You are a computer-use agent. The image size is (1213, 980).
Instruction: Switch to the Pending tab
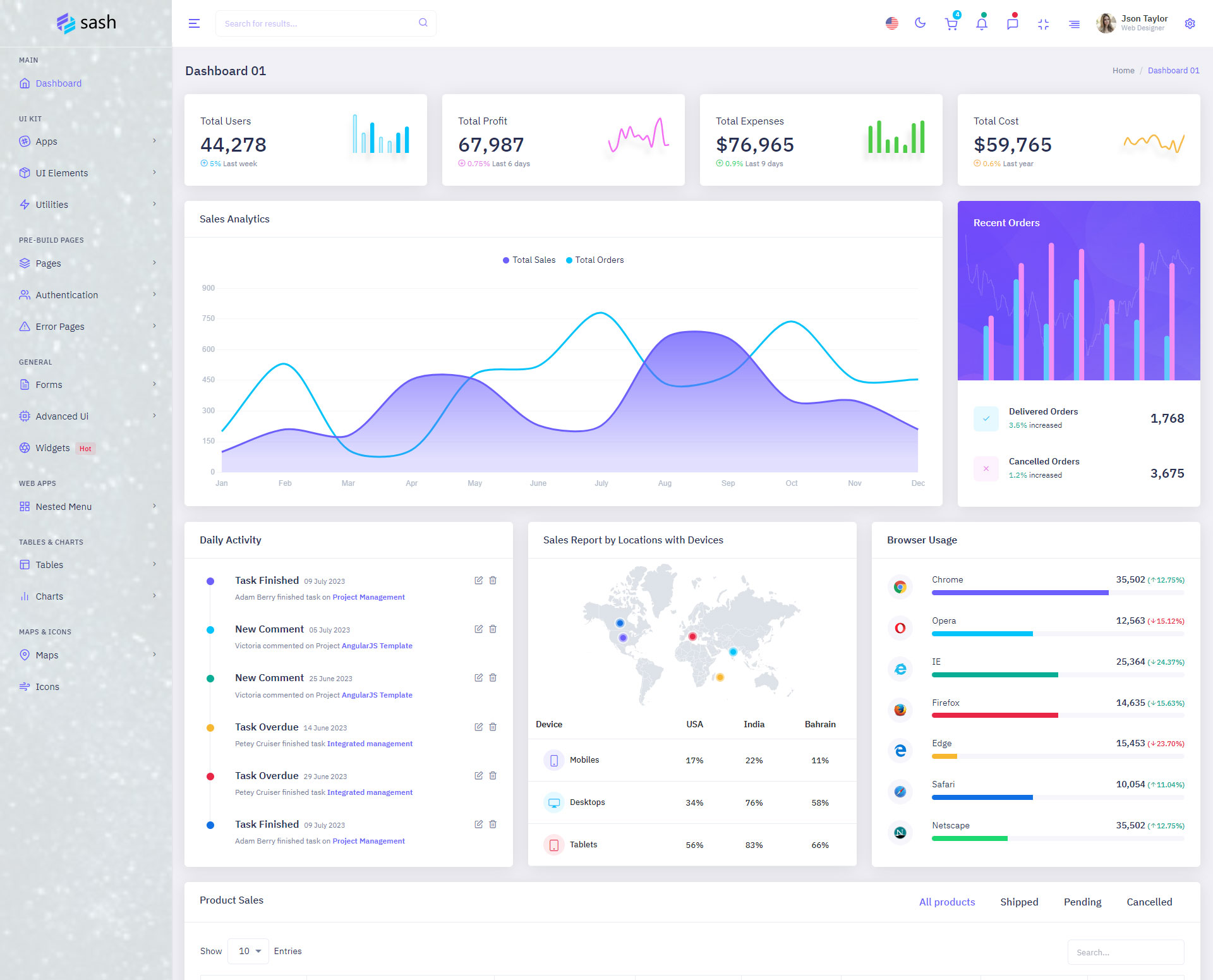[x=1082, y=902]
